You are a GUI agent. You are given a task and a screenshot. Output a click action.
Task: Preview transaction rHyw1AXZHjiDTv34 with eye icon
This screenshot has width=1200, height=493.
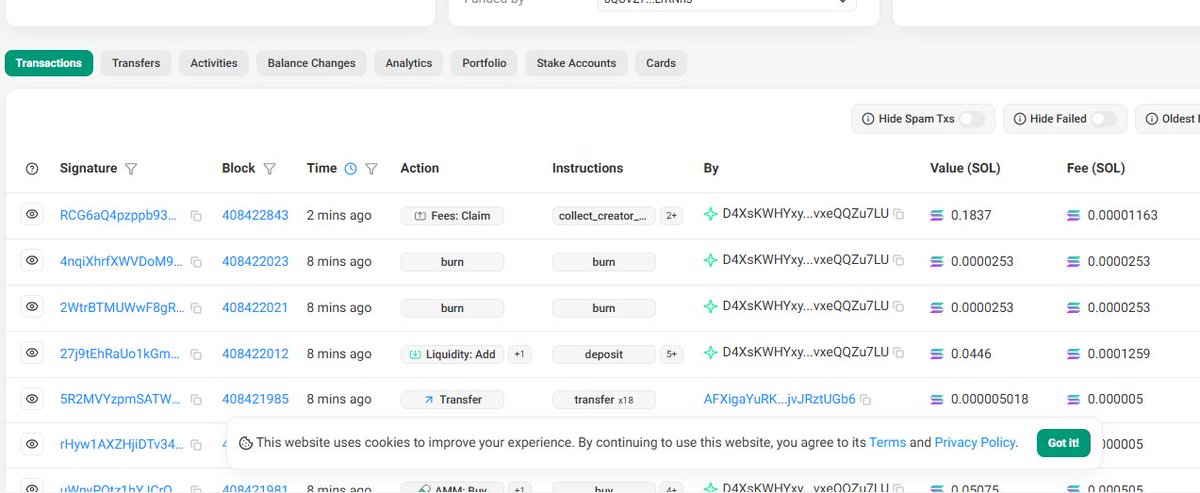pos(32,443)
